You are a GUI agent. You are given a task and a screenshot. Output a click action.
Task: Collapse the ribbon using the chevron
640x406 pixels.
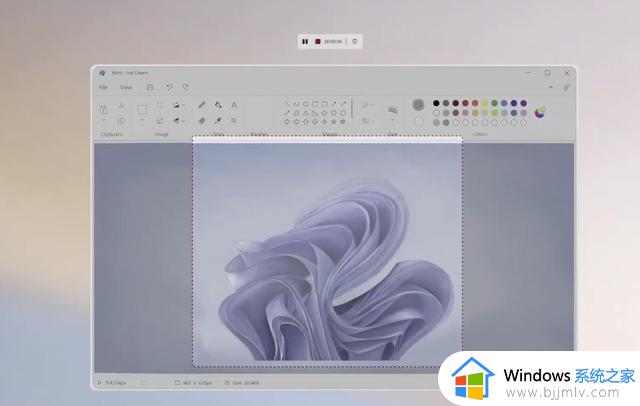pos(551,87)
